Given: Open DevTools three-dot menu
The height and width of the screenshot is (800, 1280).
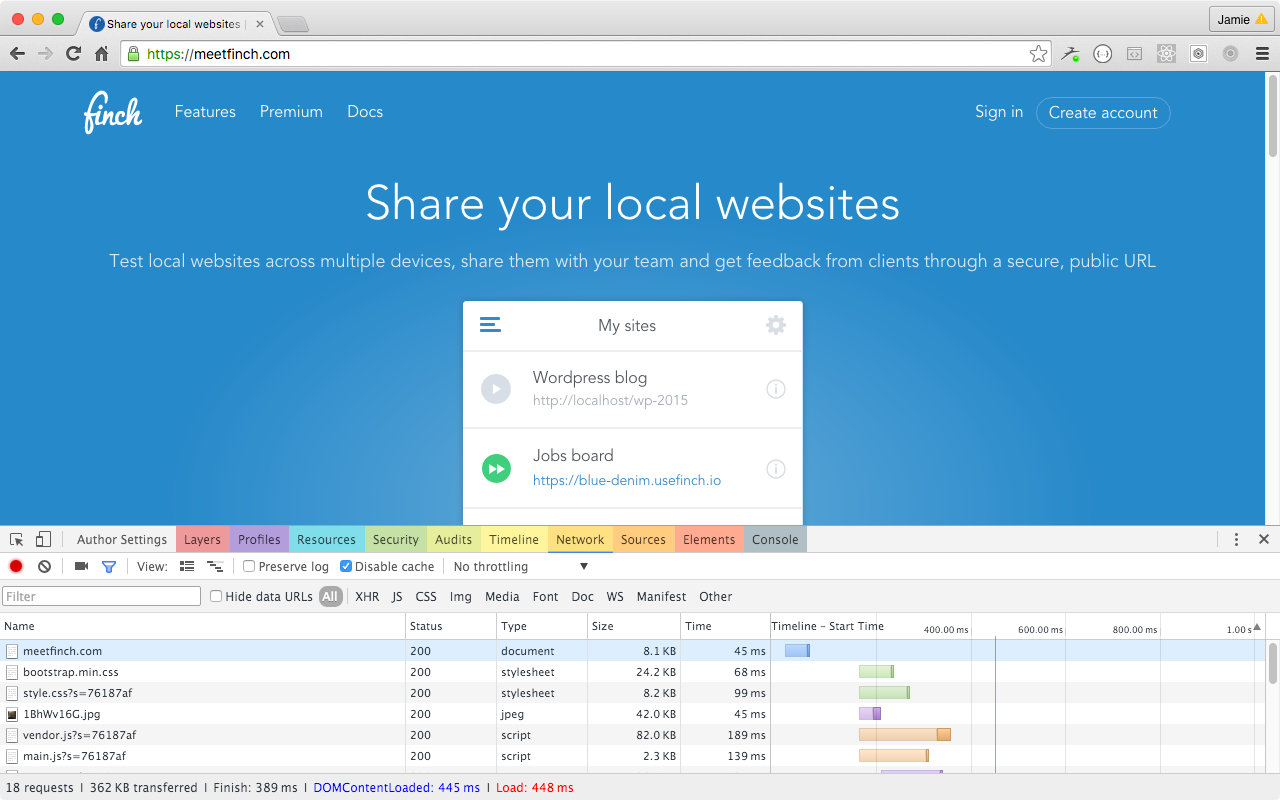Looking at the screenshot, I should pos(1236,539).
